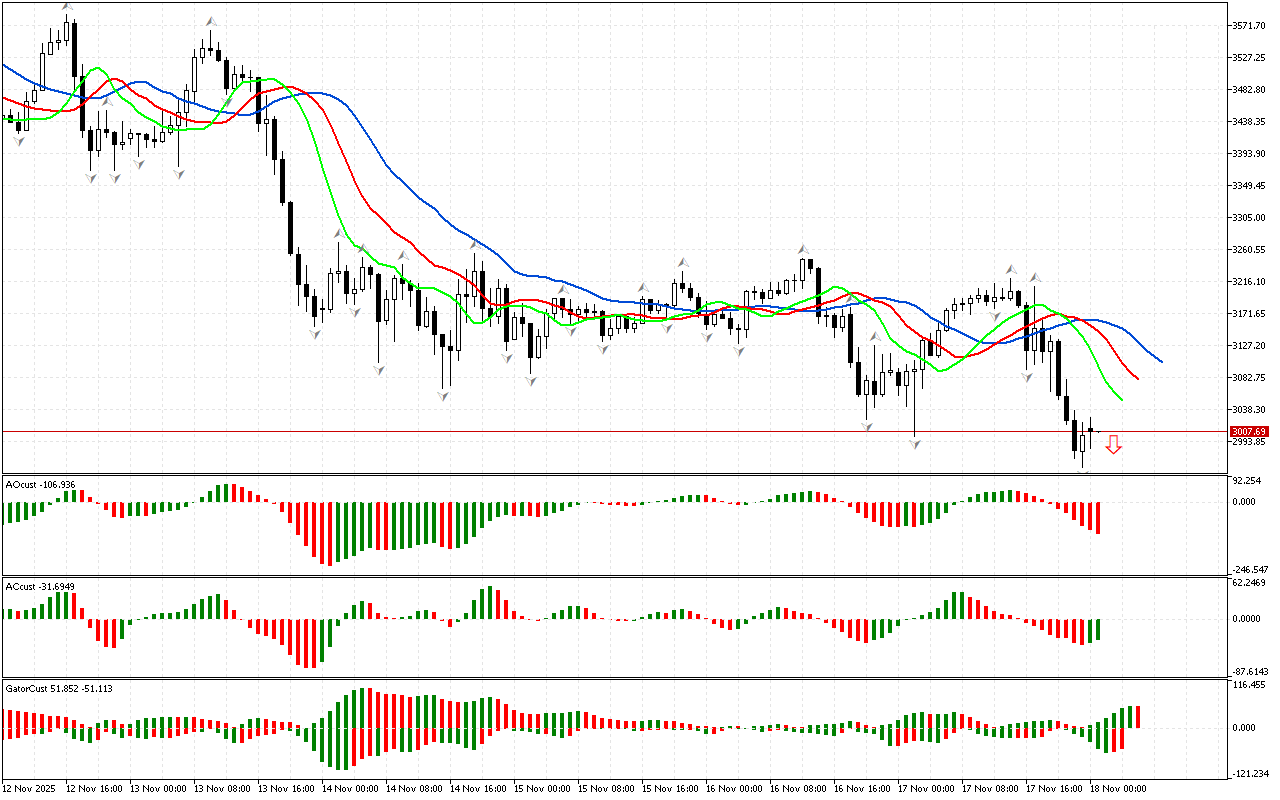Click the current price tag 3007.69
Viewport: 1280px width, 800px height.
click(1249, 432)
